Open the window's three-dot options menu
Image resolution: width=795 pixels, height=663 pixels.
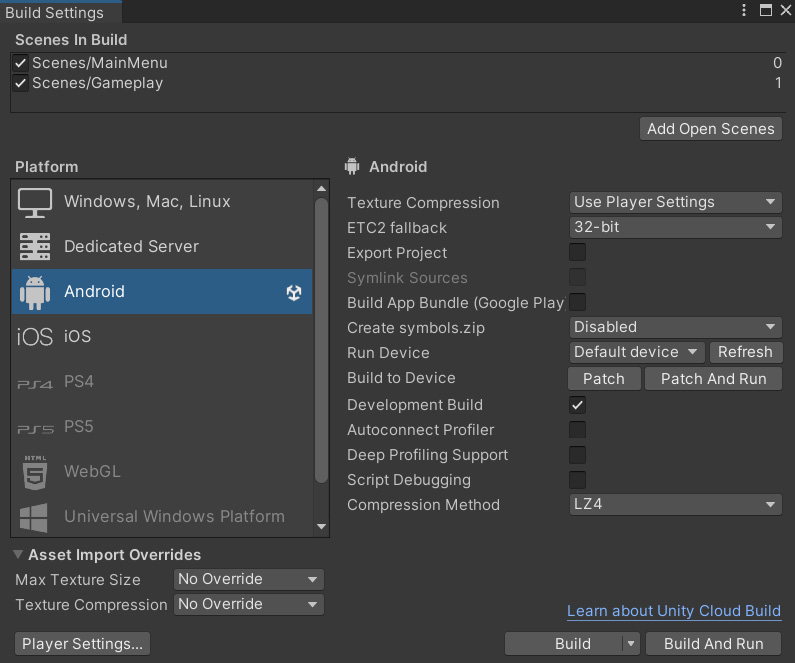[744, 10]
